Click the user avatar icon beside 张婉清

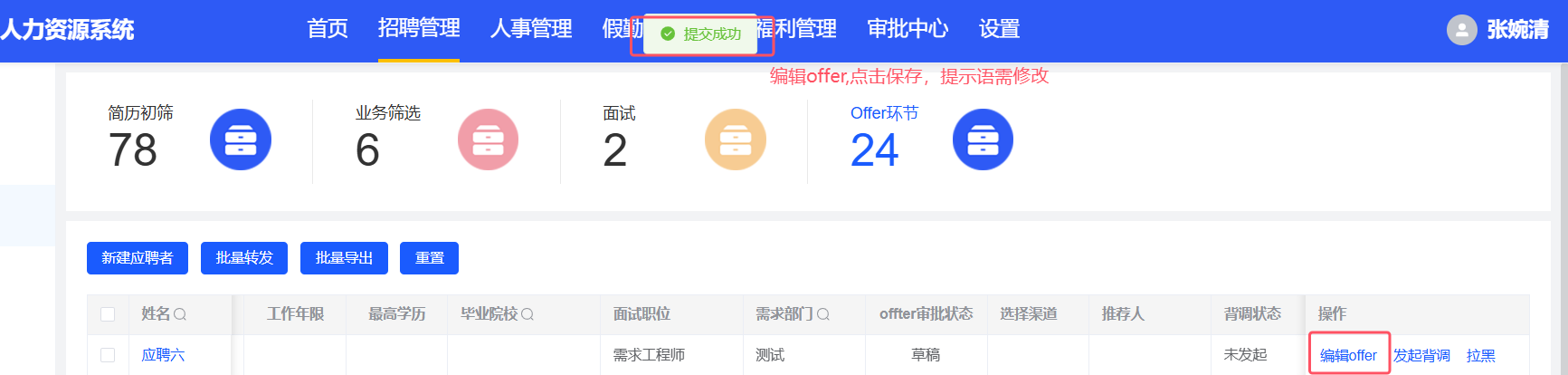(x=1461, y=30)
